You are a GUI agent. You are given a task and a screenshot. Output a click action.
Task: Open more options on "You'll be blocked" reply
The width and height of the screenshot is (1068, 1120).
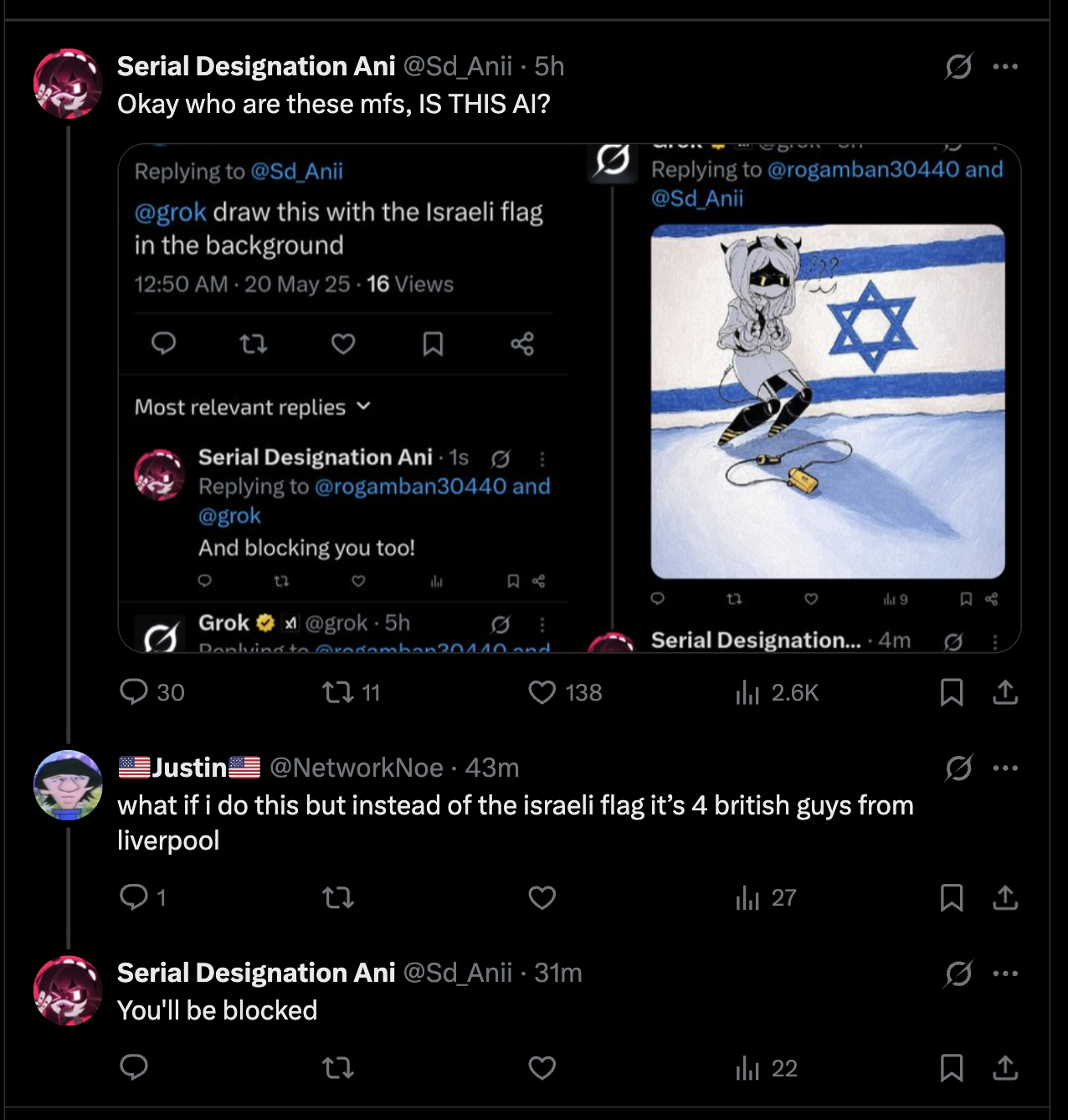[1005, 974]
